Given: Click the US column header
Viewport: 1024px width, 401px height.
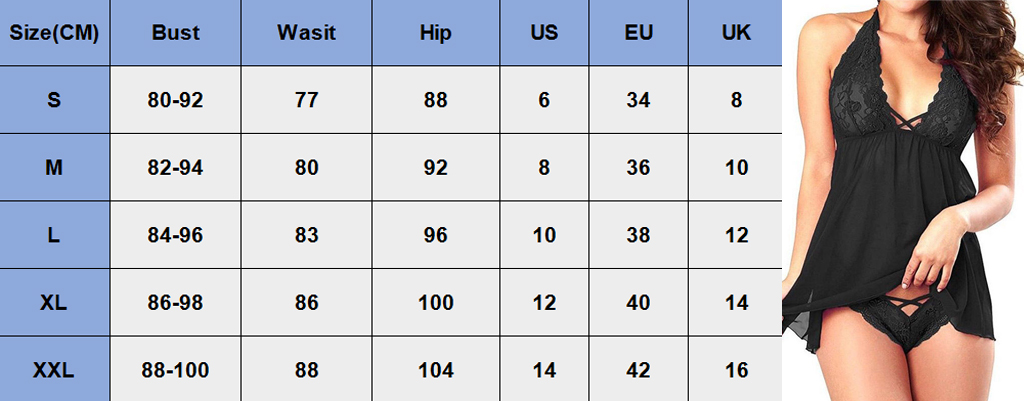Looking at the screenshot, I should [544, 33].
